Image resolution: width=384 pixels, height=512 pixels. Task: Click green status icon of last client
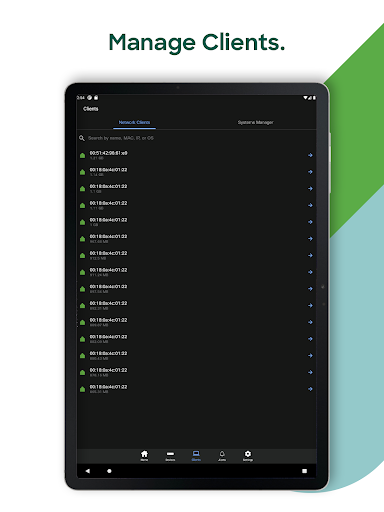tap(82, 389)
